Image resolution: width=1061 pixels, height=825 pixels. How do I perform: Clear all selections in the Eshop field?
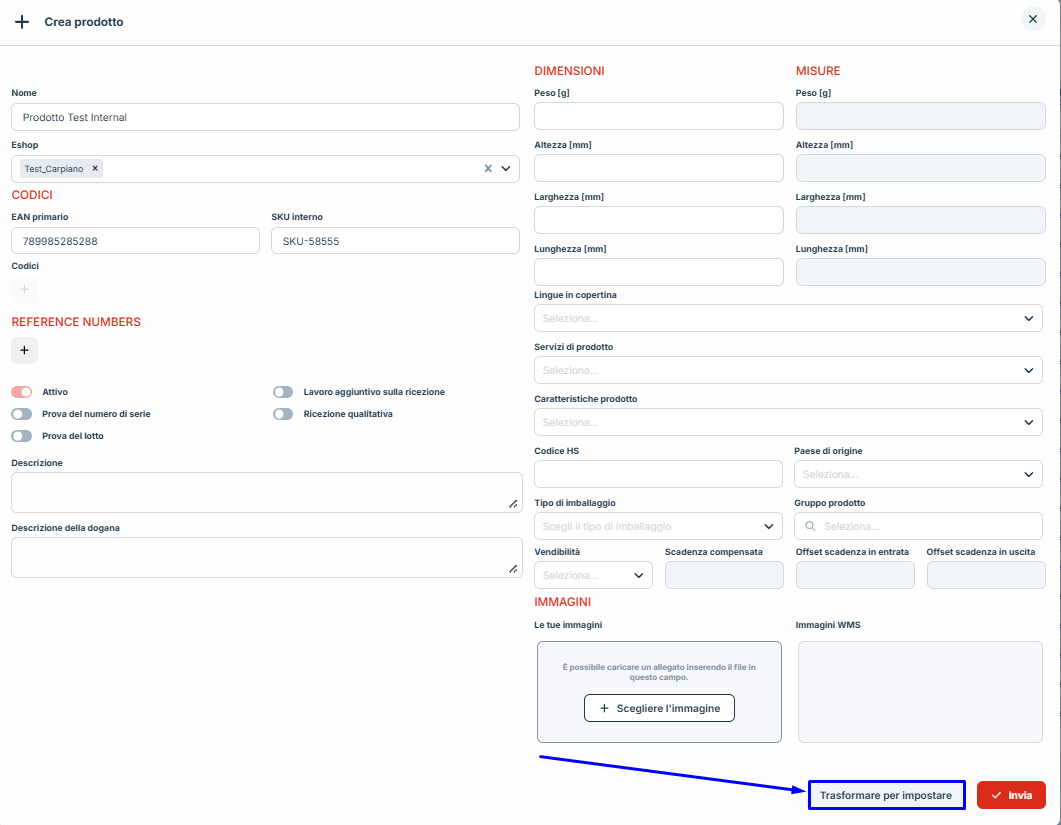click(x=488, y=169)
